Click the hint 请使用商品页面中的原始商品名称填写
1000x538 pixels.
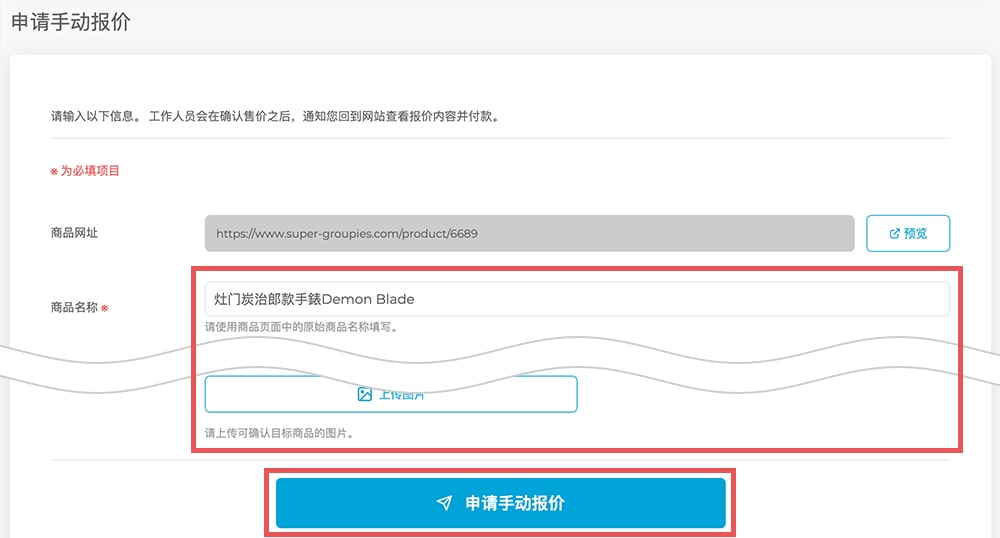click(301, 326)
